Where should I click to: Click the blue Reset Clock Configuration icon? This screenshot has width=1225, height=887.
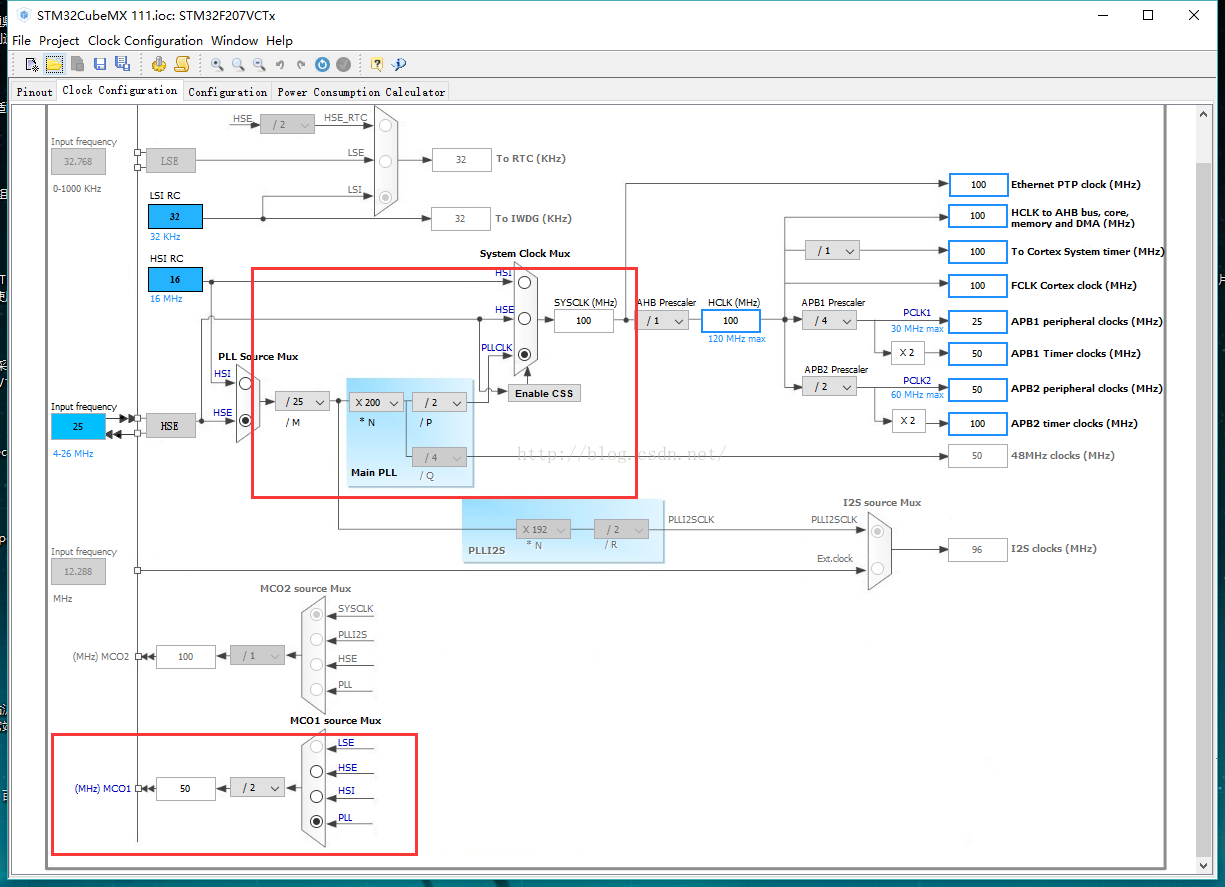pyautogui.click(x=322, y=64)
